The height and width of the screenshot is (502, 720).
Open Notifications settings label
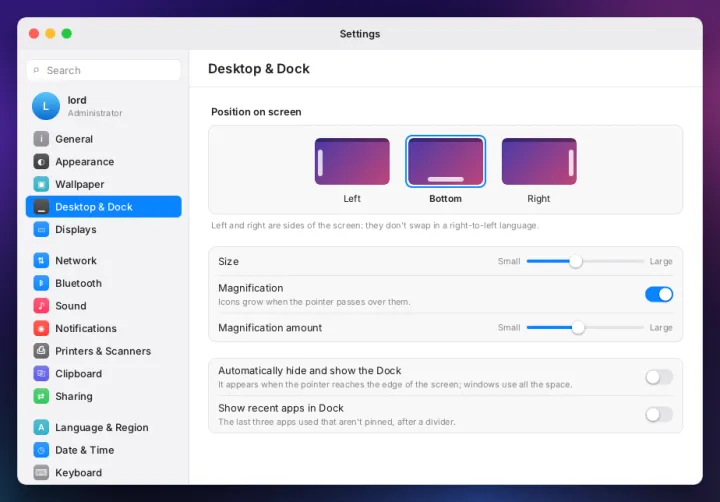click(86, 328)
